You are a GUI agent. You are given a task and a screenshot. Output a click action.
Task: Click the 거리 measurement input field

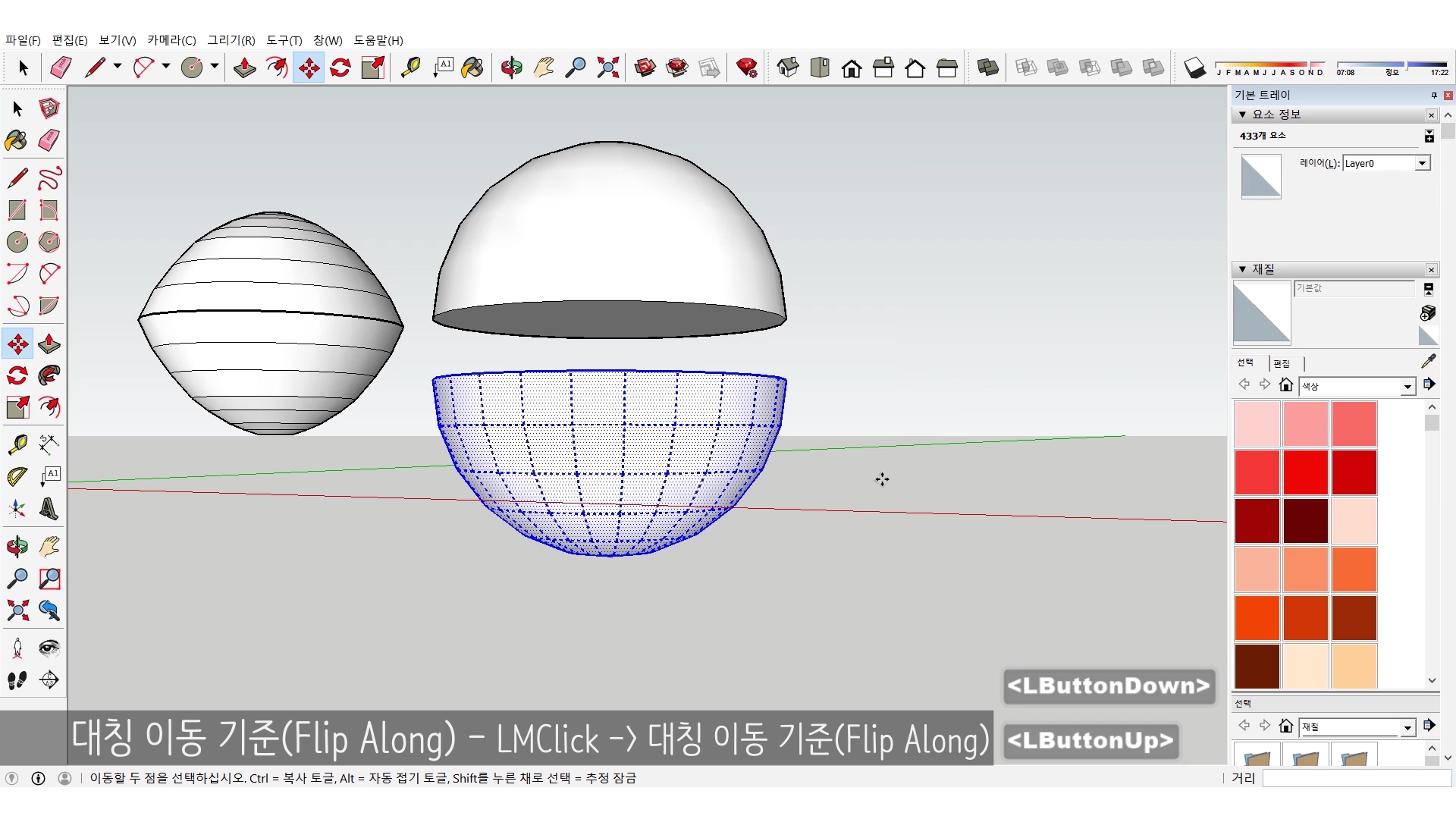tap(1356, 778)
